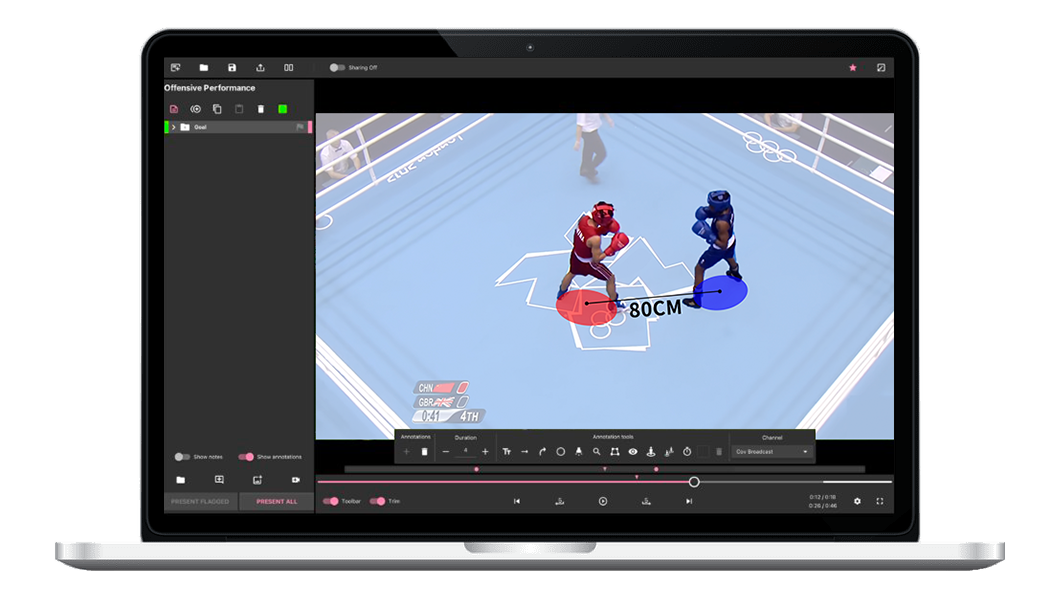The image size is (1045, 596).
Task: Click the green color swatch in sidebar
Action: pyautogui.click(x=283, y=109)
